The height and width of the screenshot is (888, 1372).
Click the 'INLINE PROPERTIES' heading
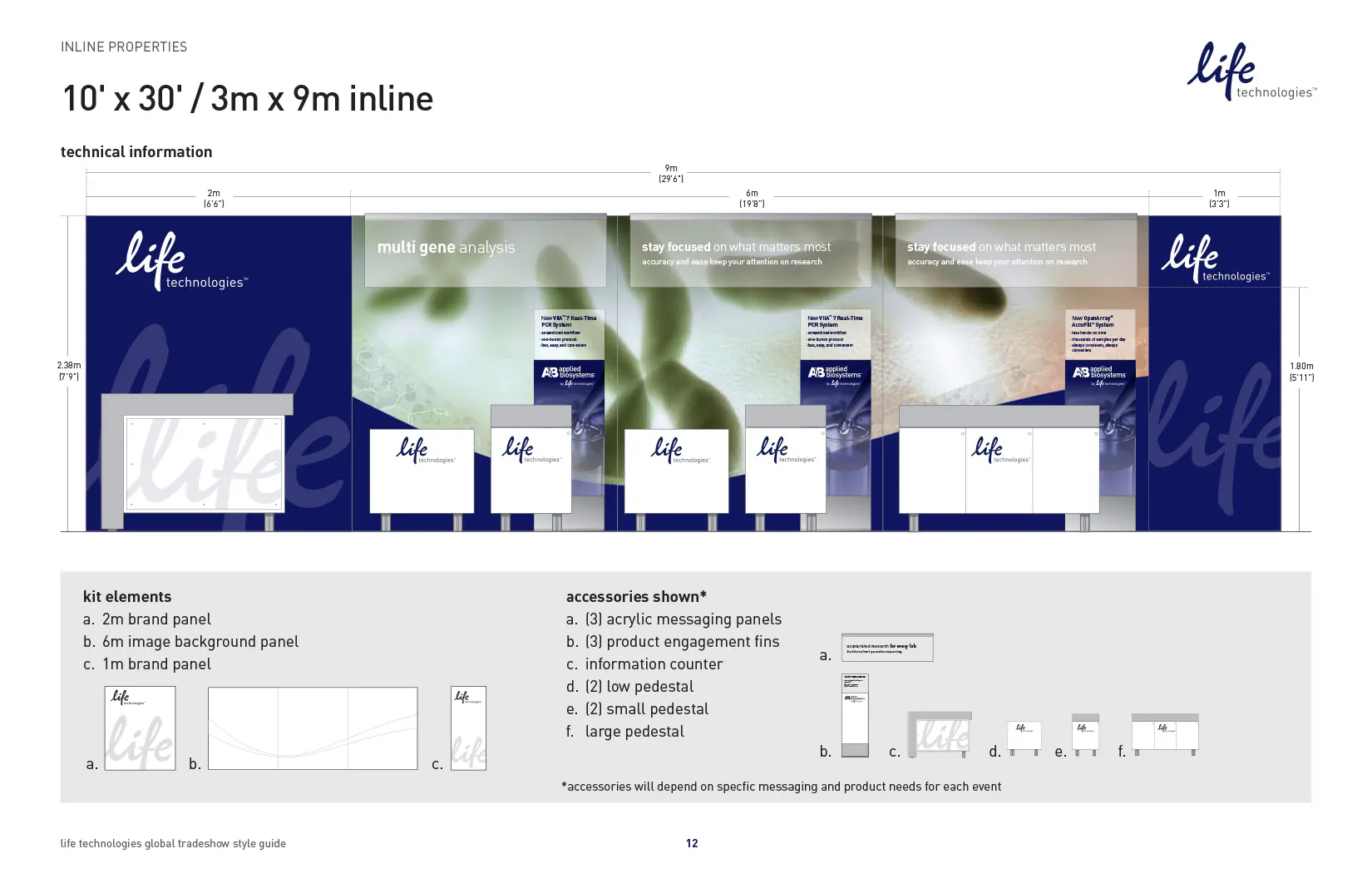[x=124, y=47]
